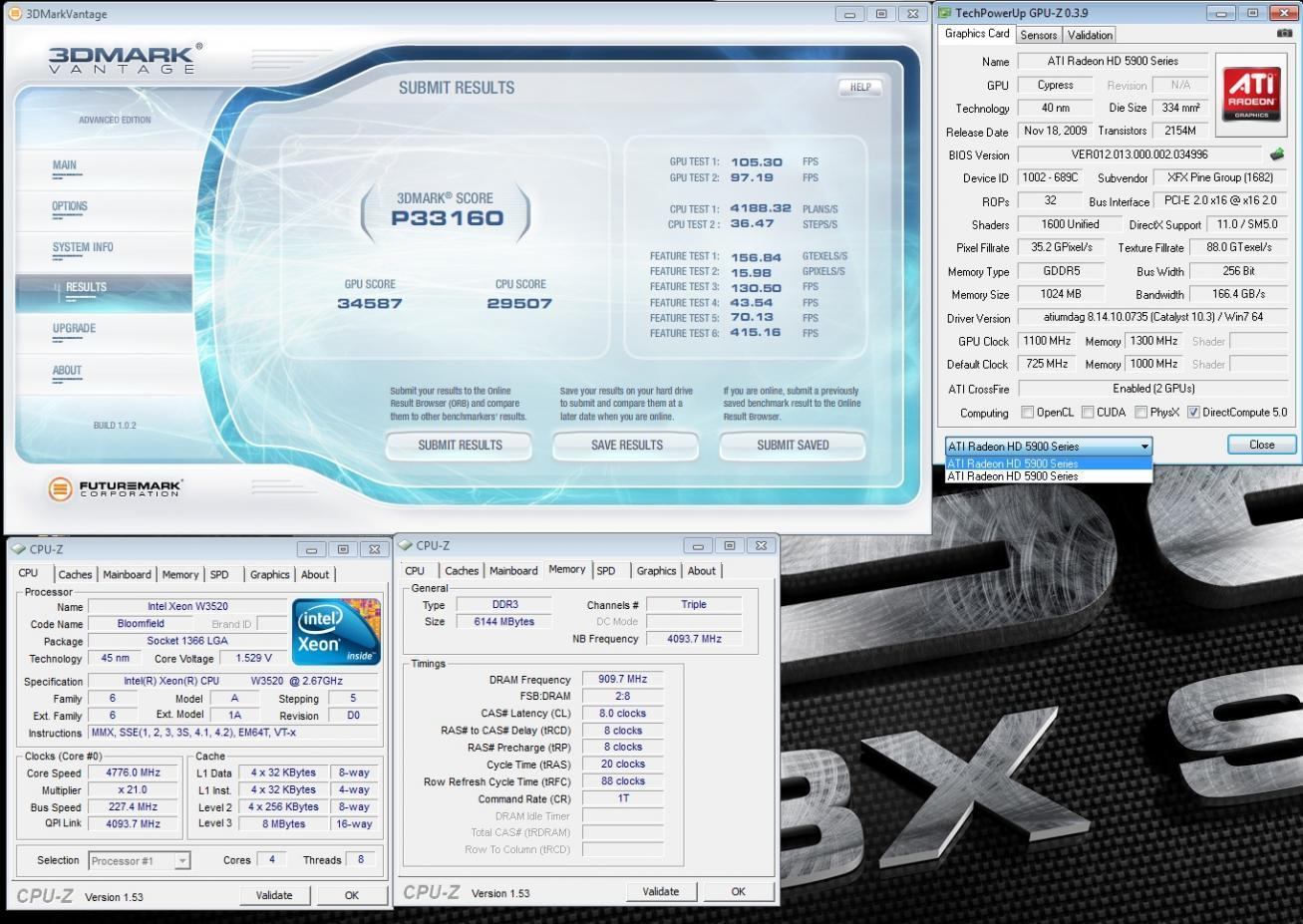Click the Memory Size 6144 MBytes field
Viewport: 1303px width, 924px height.
(503, 622)
